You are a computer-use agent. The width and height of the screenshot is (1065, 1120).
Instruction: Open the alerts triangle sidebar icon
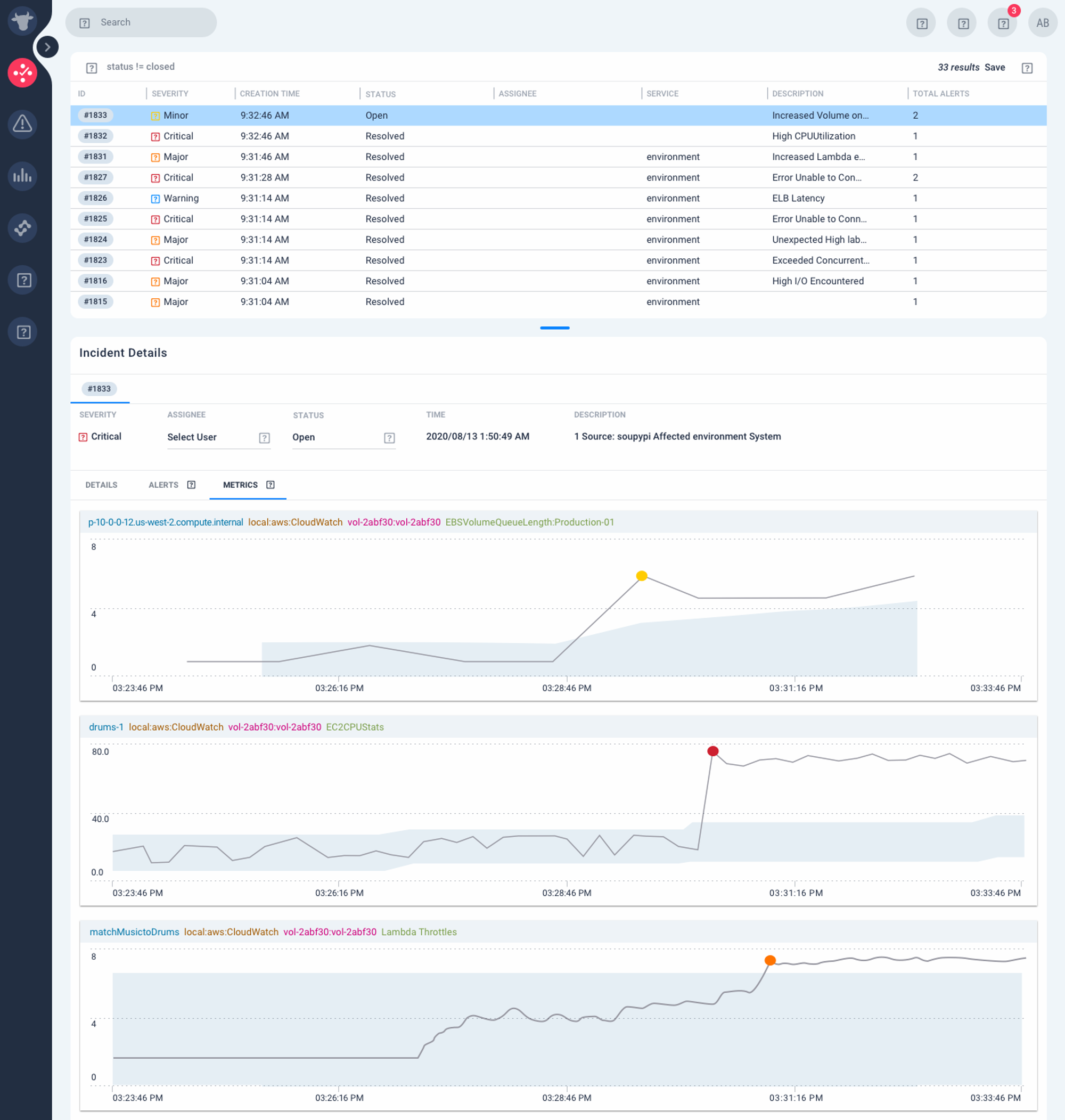coord(22,124)
